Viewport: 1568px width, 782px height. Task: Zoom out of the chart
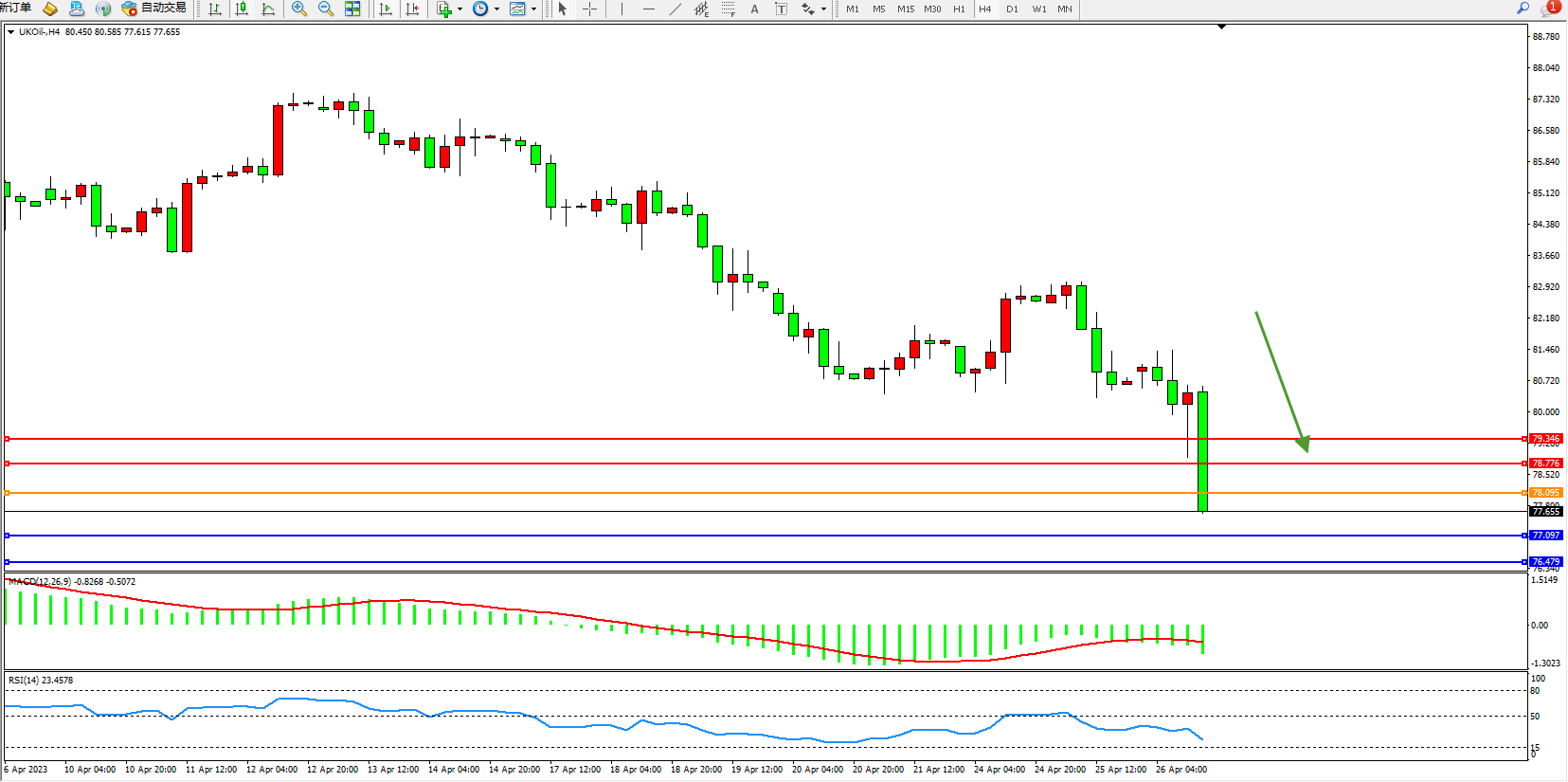coord(326,9)
